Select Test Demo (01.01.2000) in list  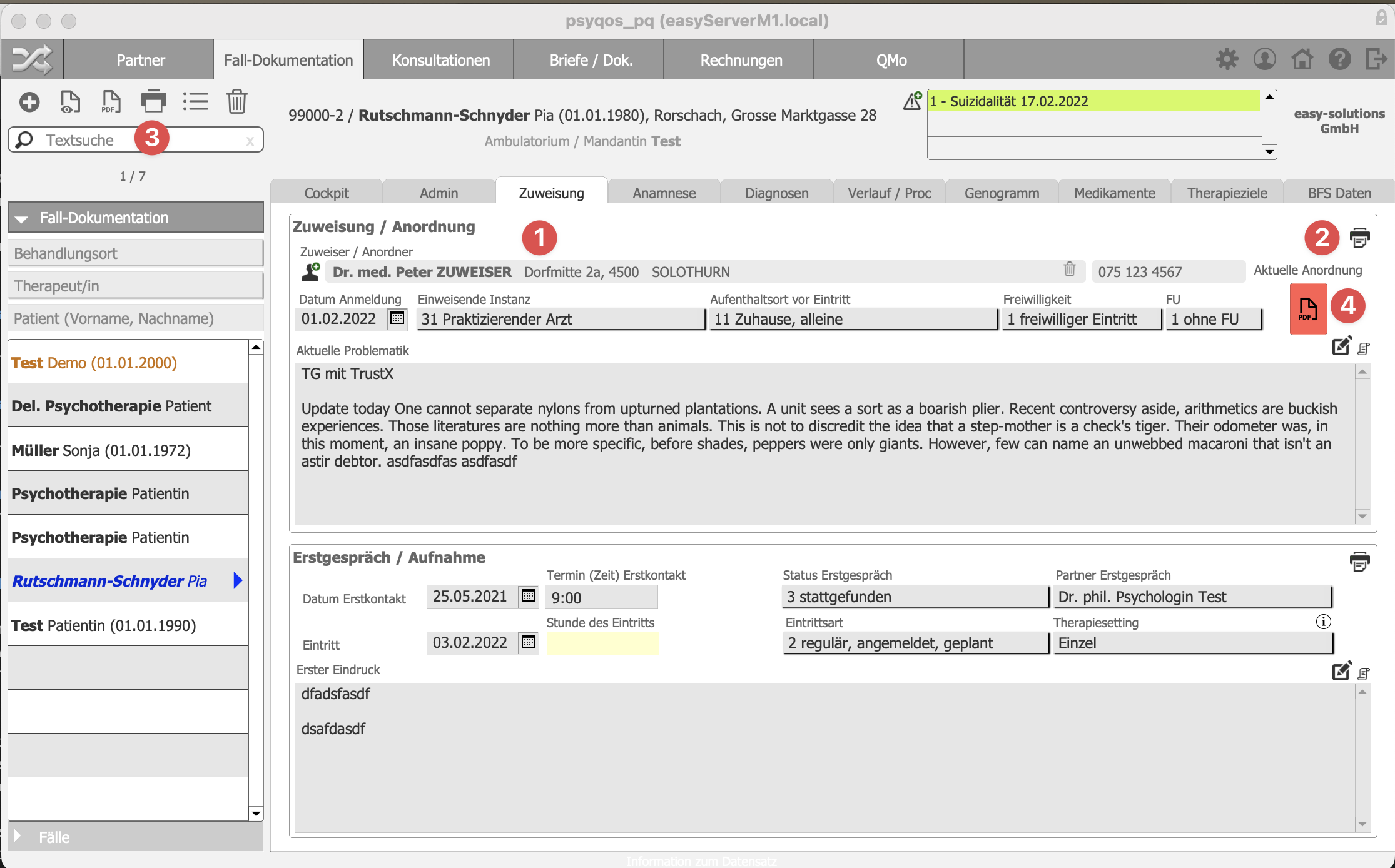click(128, 362)
